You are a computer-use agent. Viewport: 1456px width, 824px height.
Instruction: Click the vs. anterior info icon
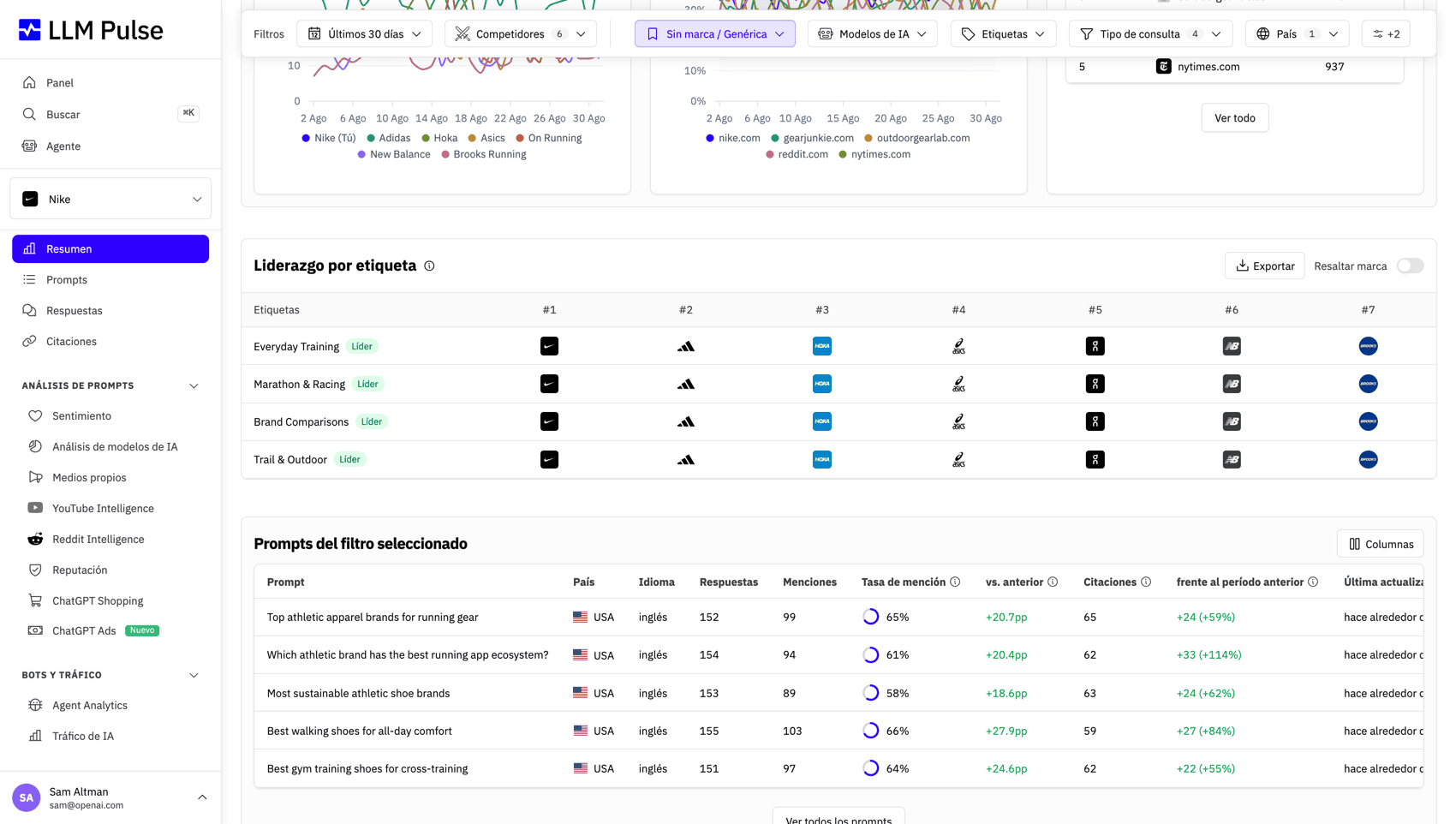point(1053,582)
